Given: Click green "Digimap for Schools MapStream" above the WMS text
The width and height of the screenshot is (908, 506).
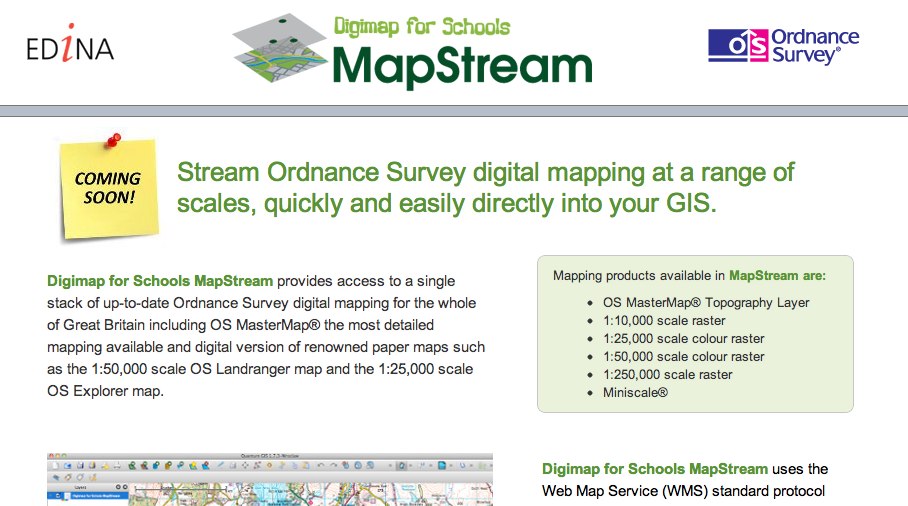Looking at the screenshot, I should click(655, 468).
